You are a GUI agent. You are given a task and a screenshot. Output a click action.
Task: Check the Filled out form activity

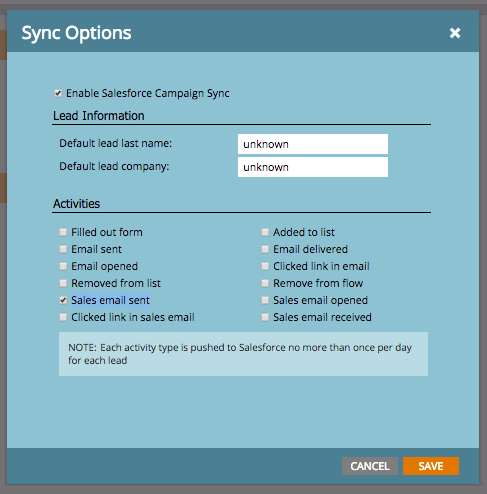63,232
